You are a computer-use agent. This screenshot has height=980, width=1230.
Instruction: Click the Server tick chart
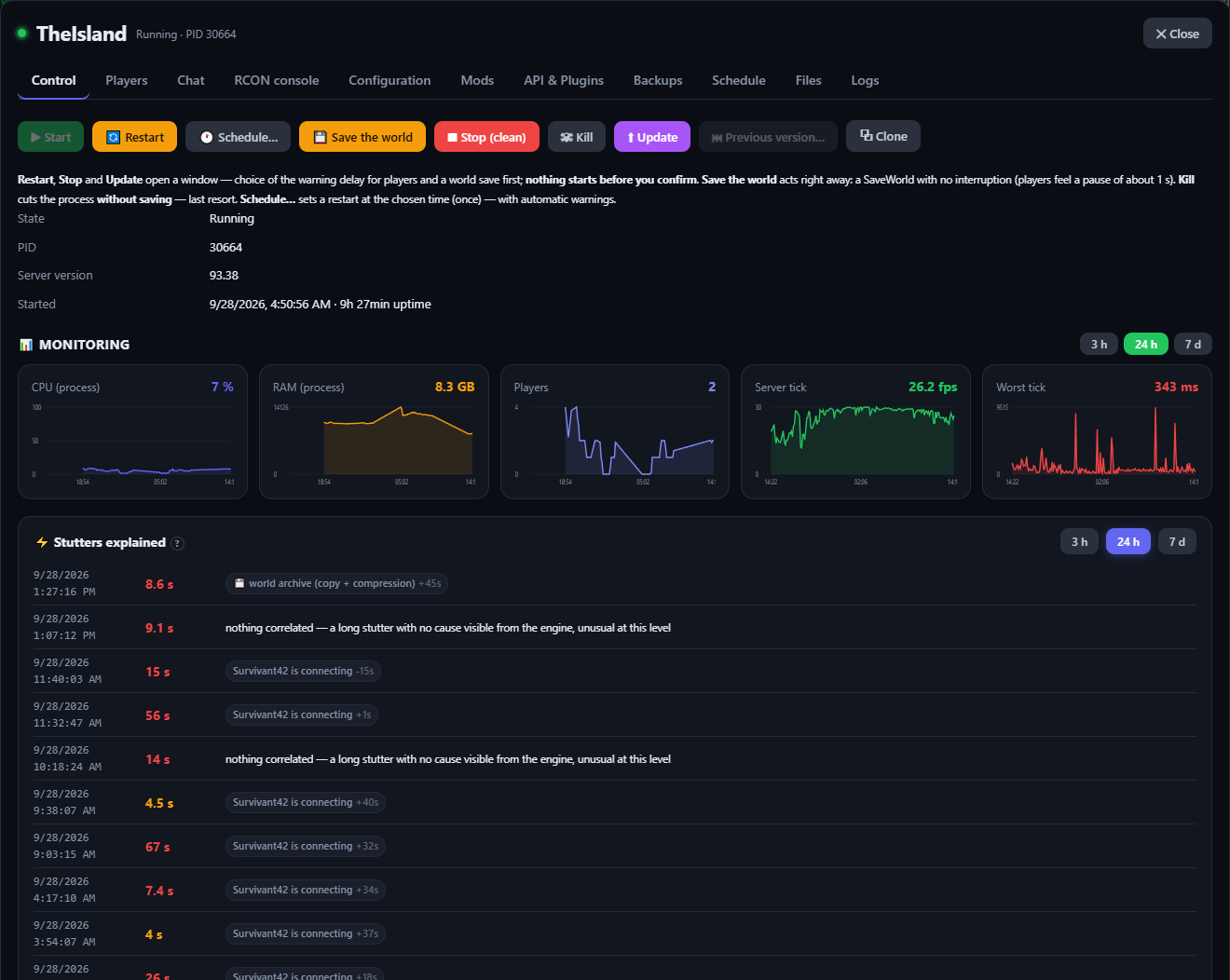(x=855, y=431)
